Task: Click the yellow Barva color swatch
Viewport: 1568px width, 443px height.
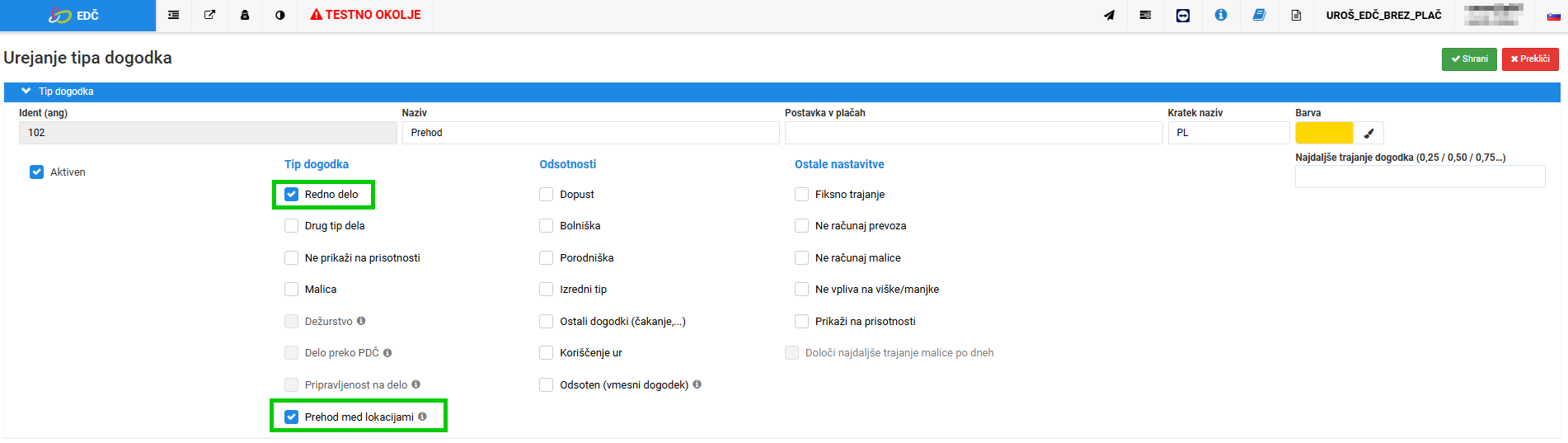Action: click(x=1324, y=133)
